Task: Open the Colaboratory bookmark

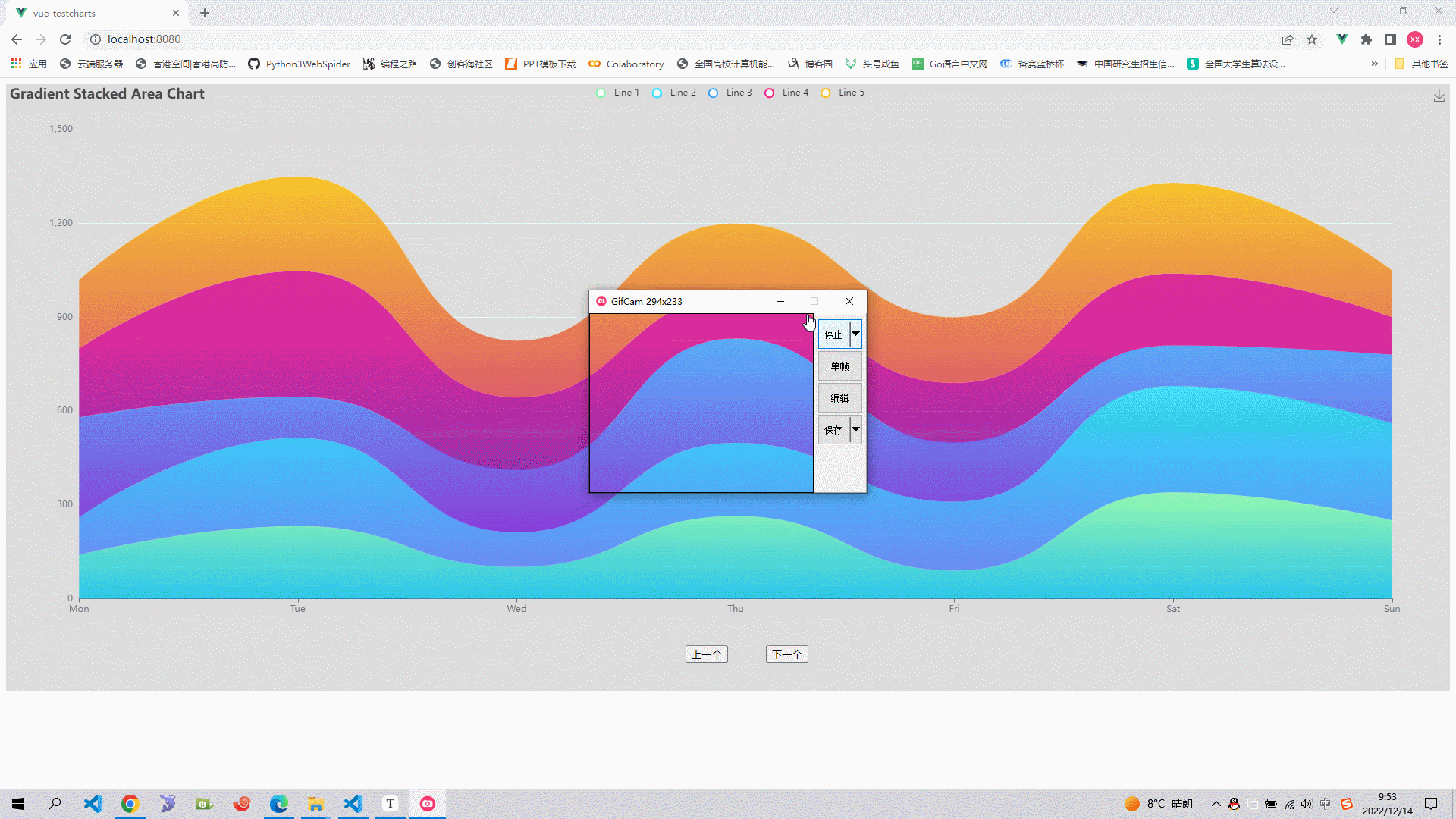Action: [626, 64]
